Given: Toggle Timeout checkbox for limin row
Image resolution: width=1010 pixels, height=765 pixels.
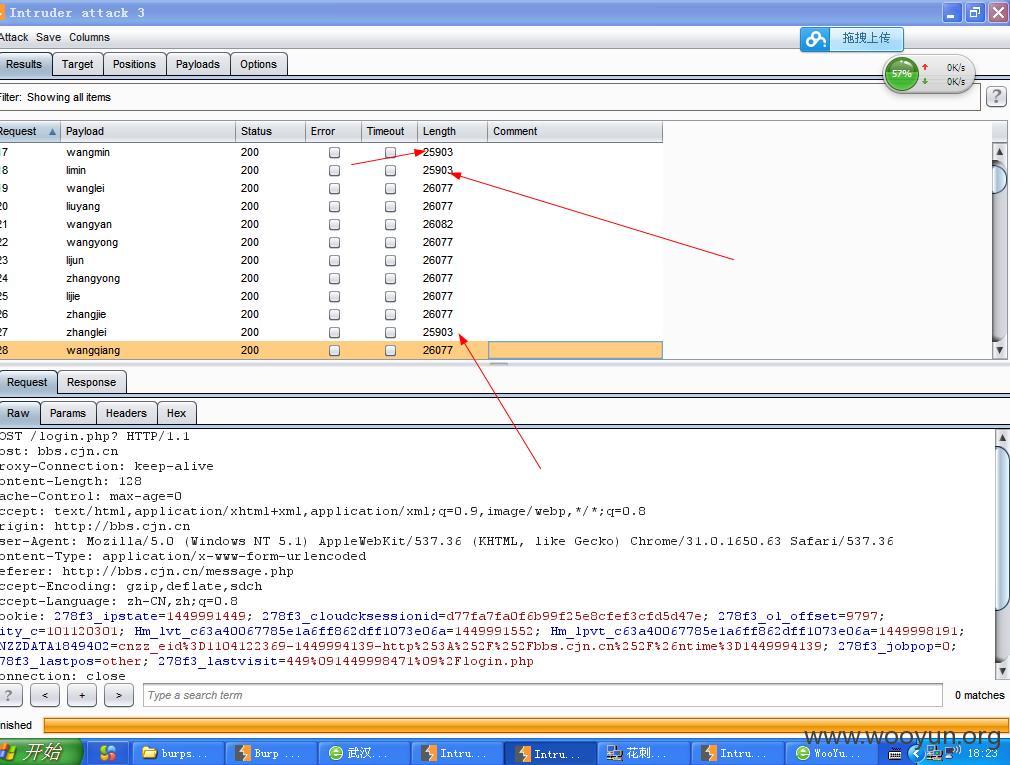Looking at the screenshot, I should tap(390, 171).
